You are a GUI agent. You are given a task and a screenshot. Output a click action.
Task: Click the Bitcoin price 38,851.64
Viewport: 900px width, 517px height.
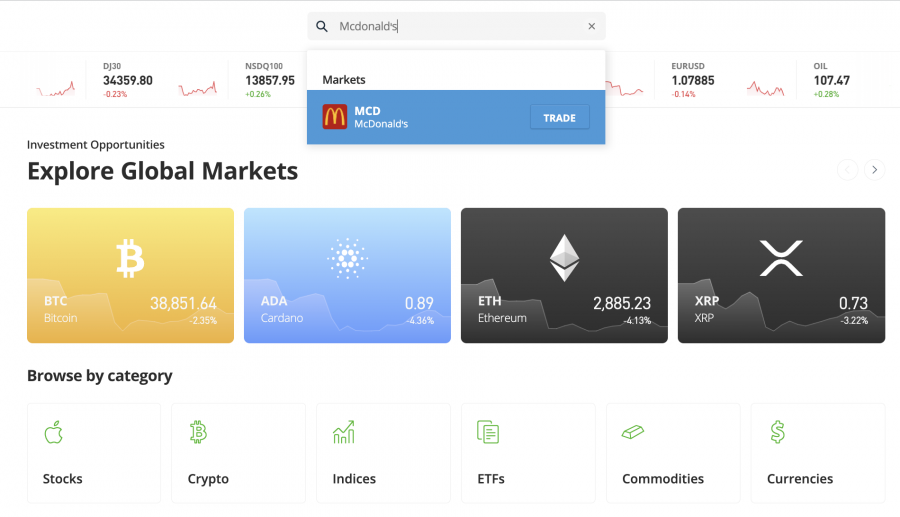point(183,303)
